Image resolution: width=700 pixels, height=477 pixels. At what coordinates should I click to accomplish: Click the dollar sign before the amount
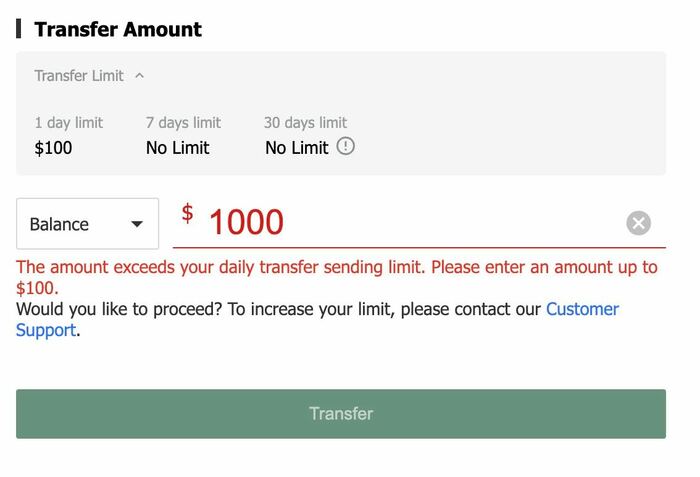[x=187, y=213]
